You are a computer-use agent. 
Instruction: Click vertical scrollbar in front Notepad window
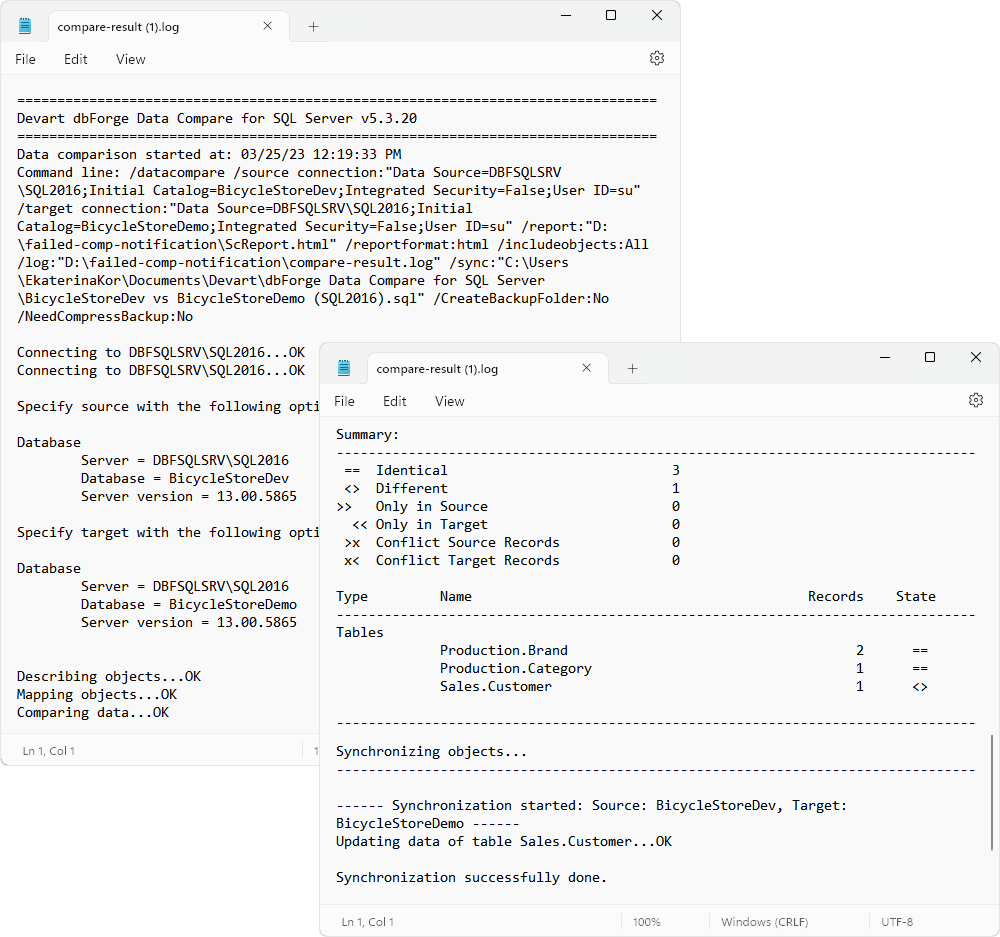(x=992, y=793)
